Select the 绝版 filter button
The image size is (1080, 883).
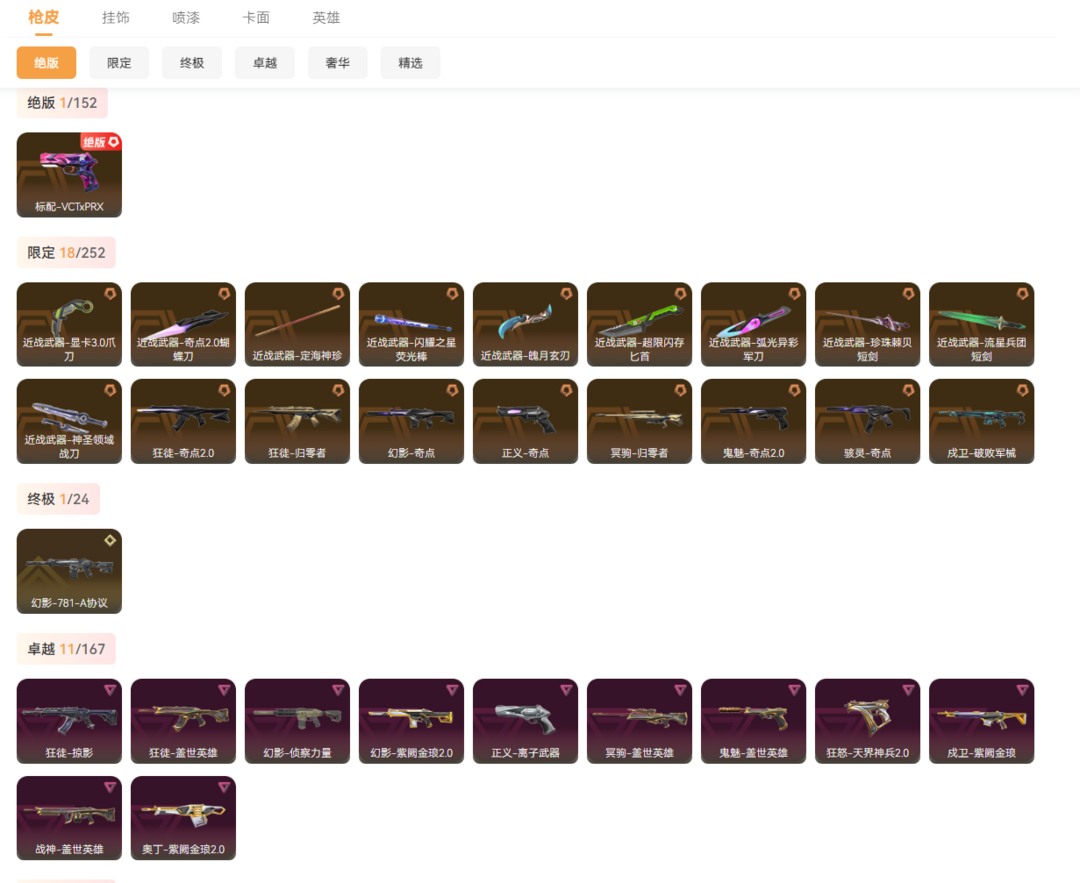pyautogui.click(x=46, y=63)
